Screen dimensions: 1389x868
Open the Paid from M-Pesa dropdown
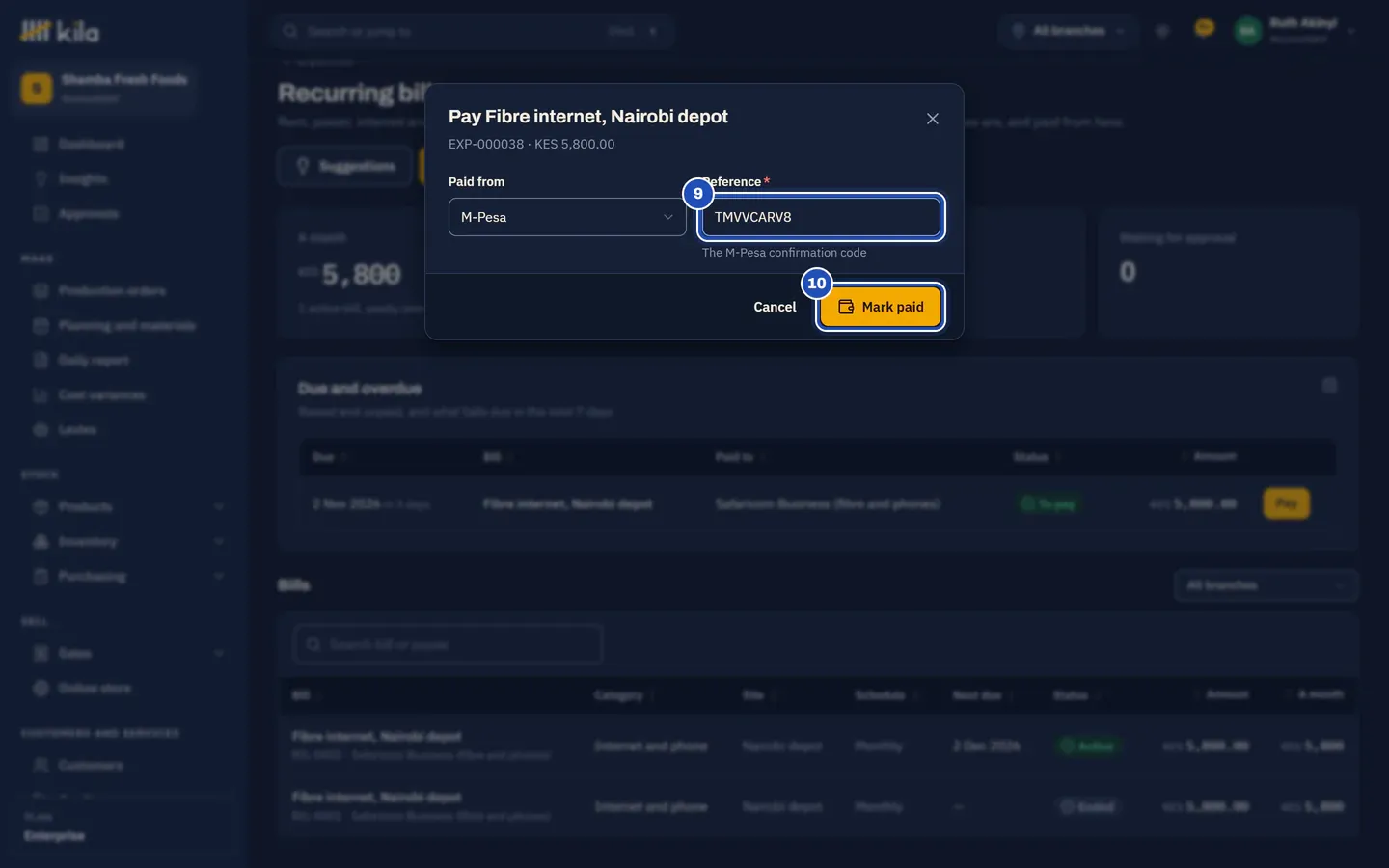567,217
